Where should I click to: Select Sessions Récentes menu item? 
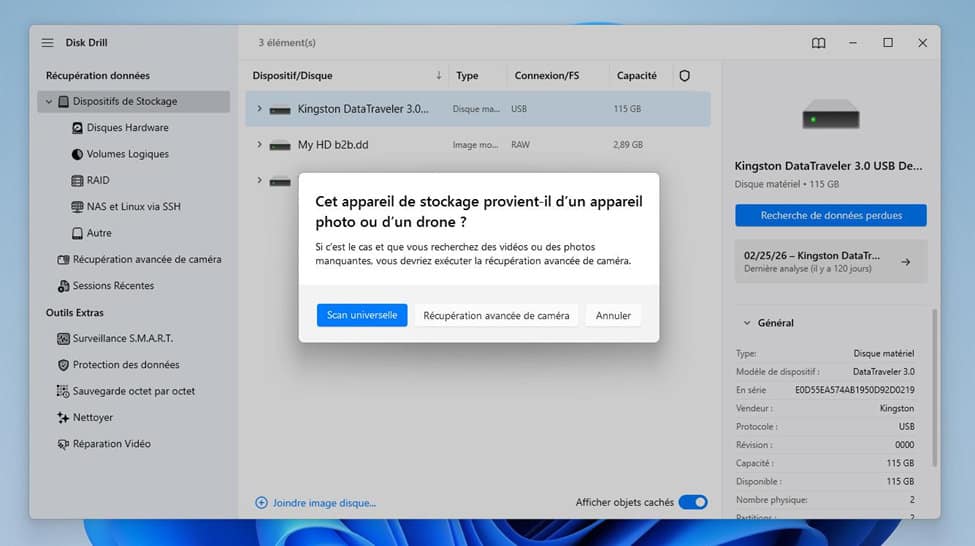click(x=113, y=286)
